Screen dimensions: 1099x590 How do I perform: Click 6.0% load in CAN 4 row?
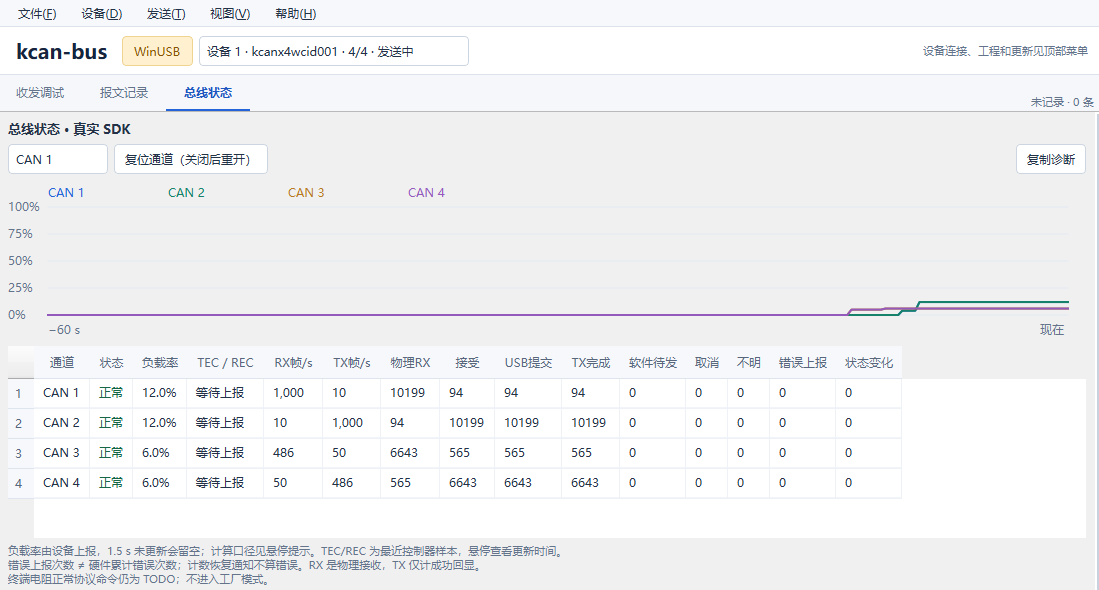coord(159,483)
